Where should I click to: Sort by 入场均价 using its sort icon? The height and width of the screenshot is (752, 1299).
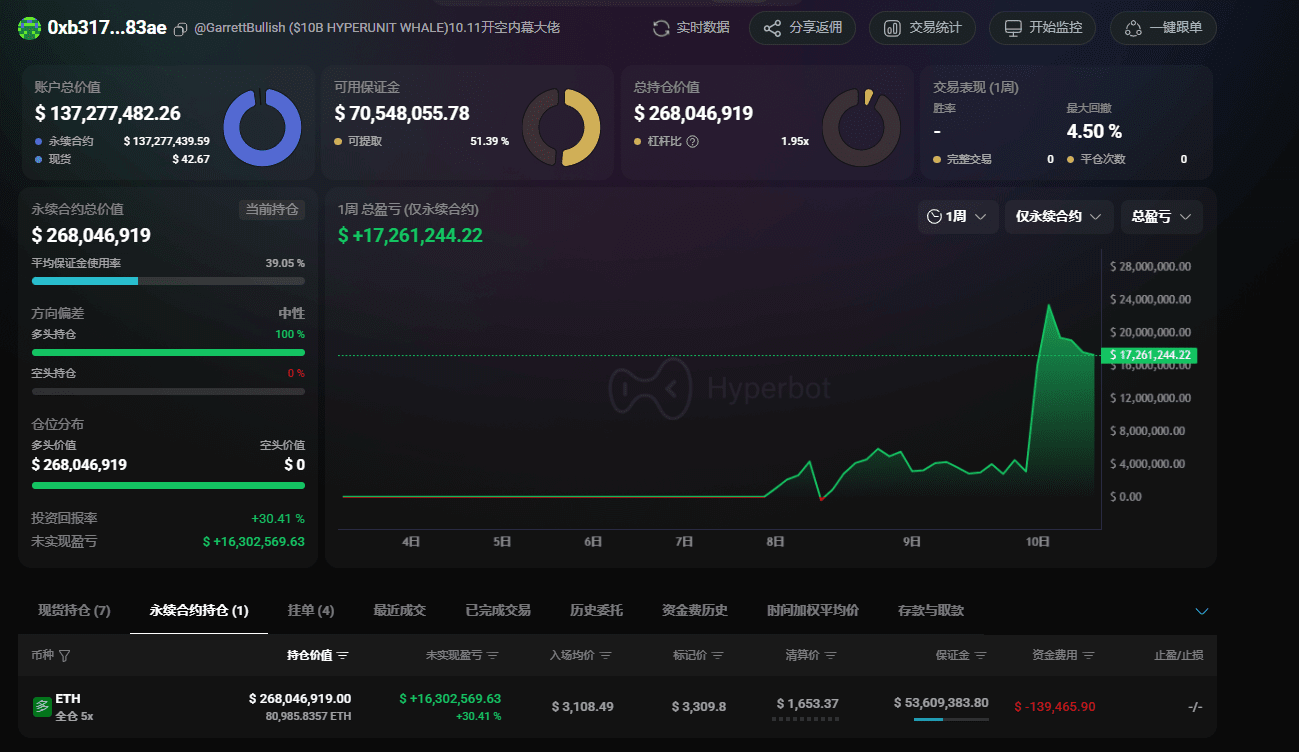pos(605,656)
